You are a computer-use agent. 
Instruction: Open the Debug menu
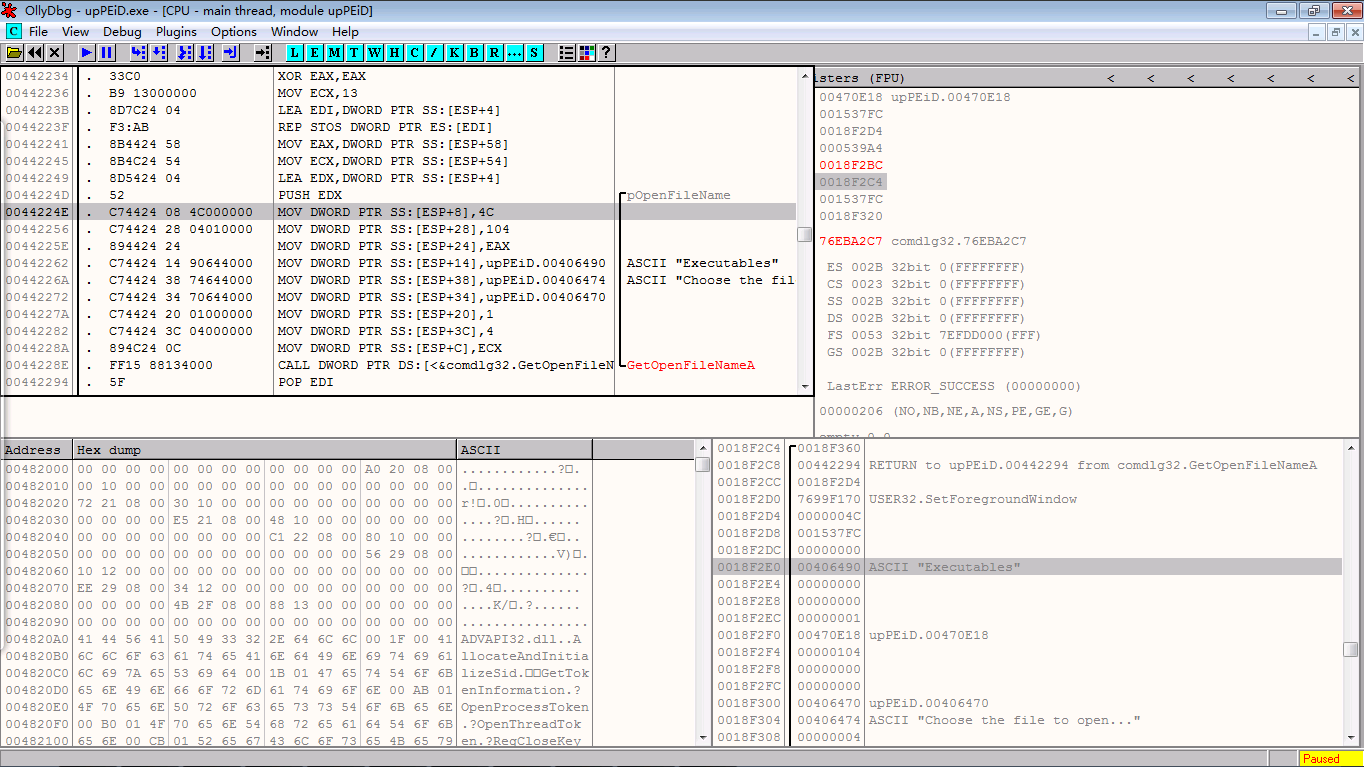(x=122, y=32)
